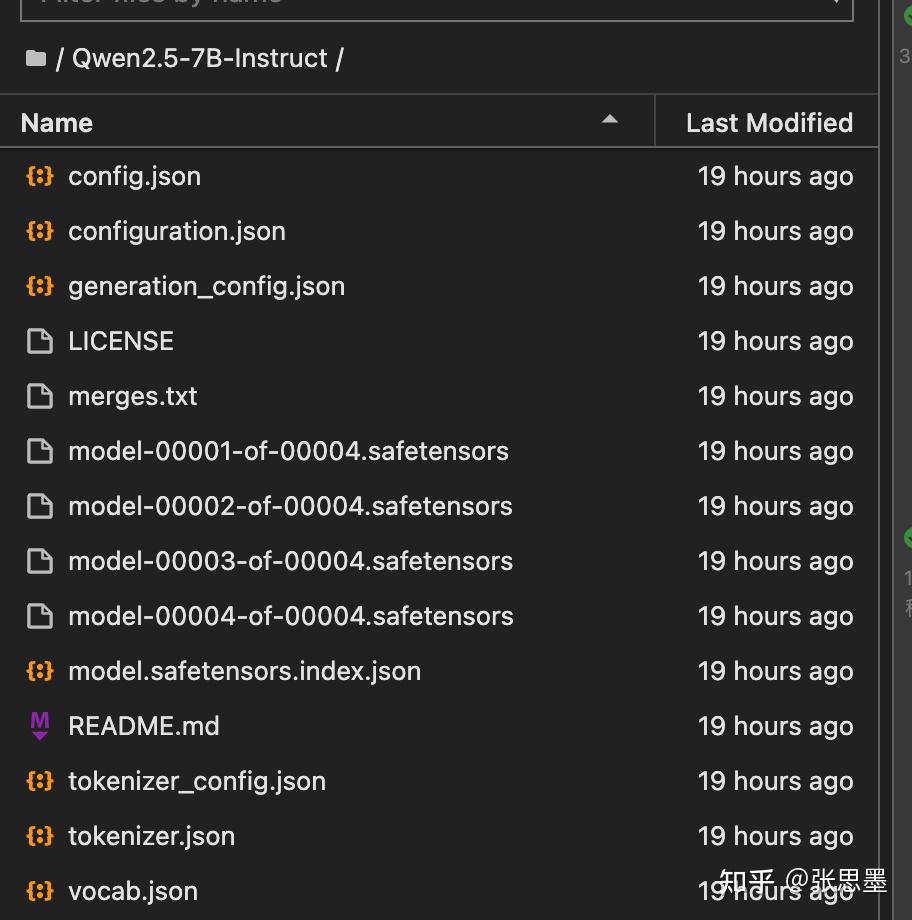Select the generation_config.json file
Screen dimensions: 912x920
[x=206, y=287]
